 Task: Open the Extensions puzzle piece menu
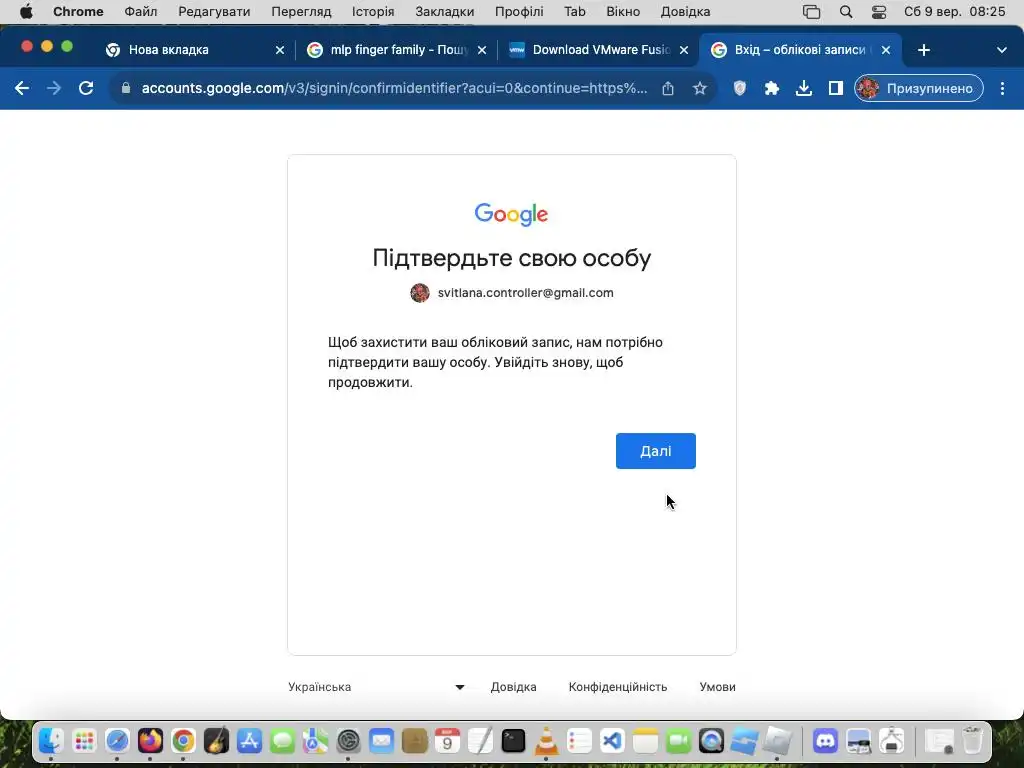[771, 88]
